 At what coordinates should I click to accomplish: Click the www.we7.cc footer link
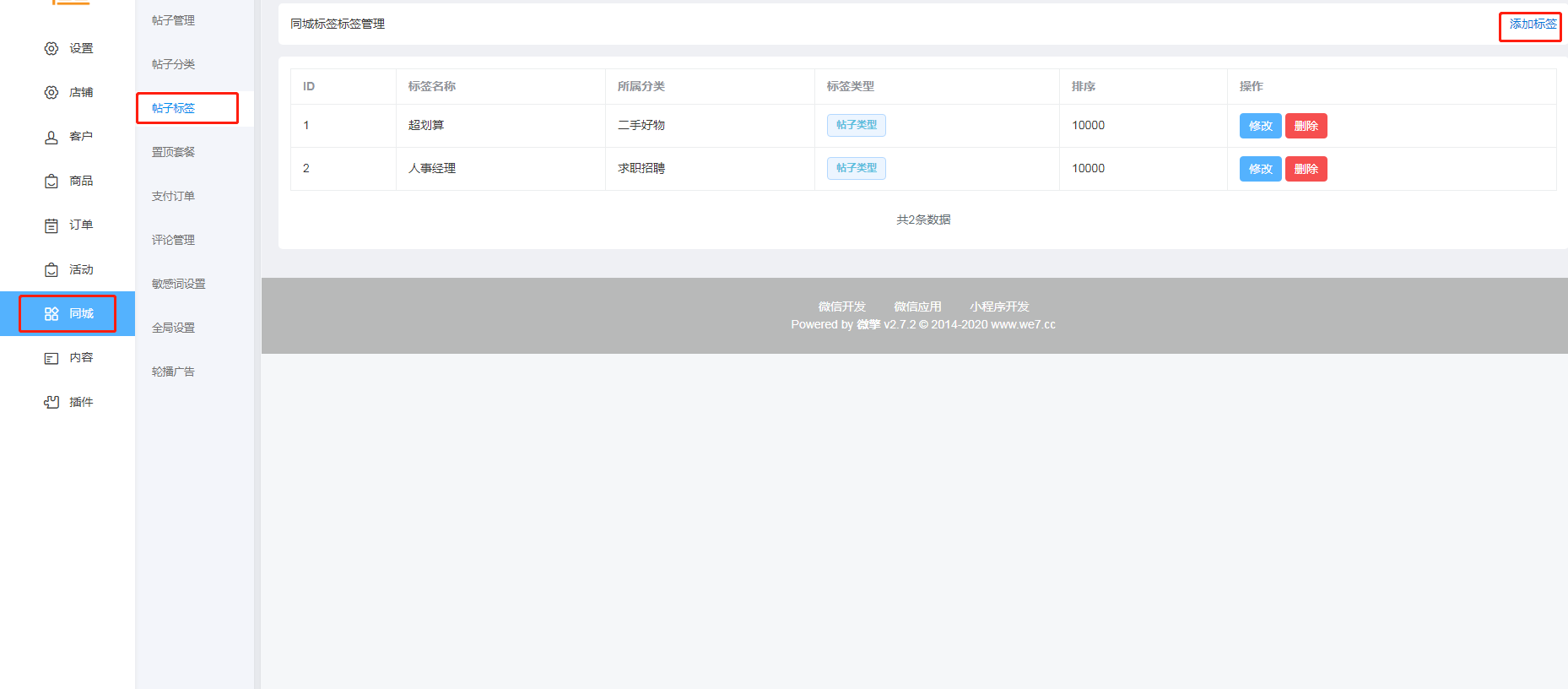click(x=1023, y=324)
